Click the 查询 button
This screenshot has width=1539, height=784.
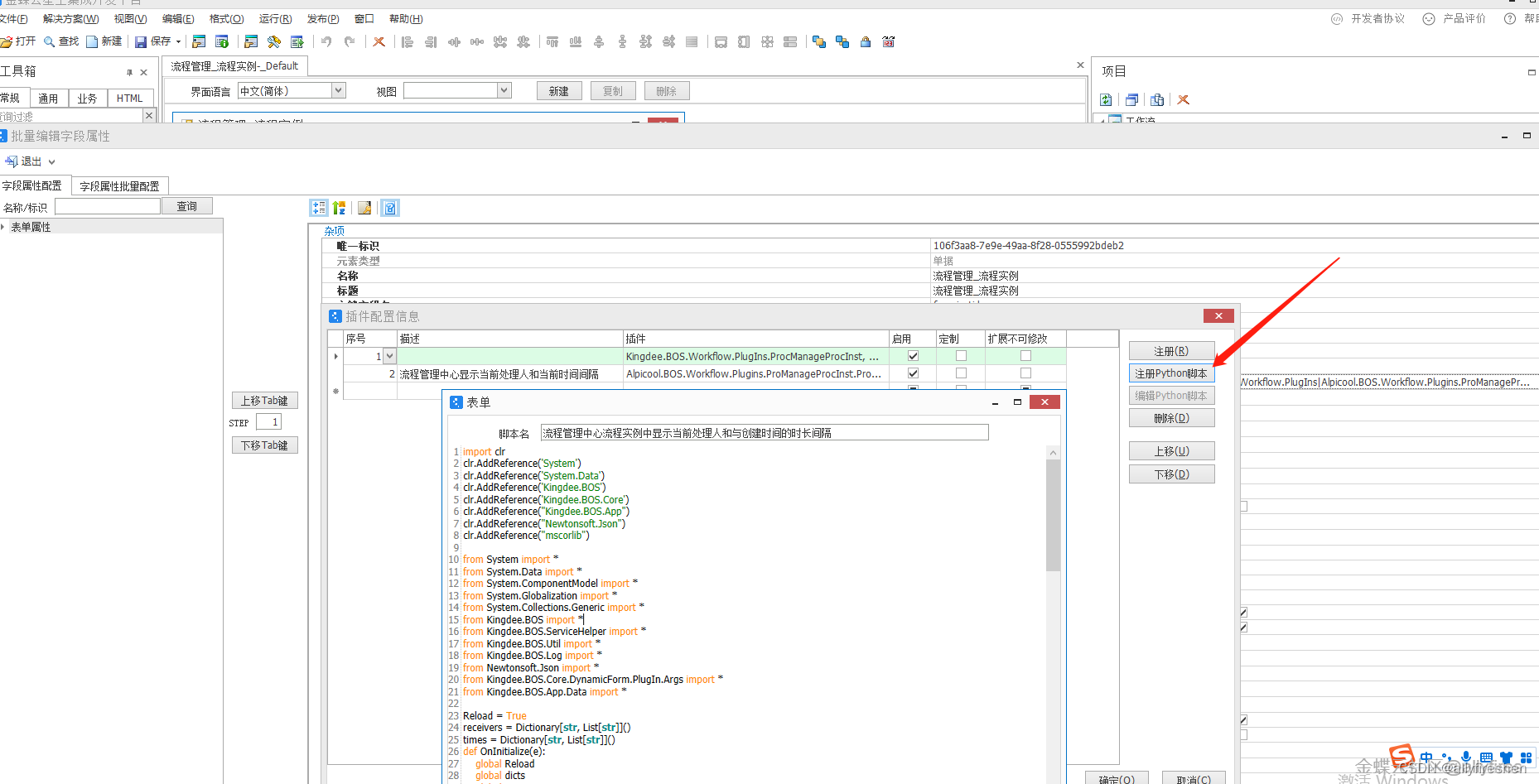[x=186, y=206]
